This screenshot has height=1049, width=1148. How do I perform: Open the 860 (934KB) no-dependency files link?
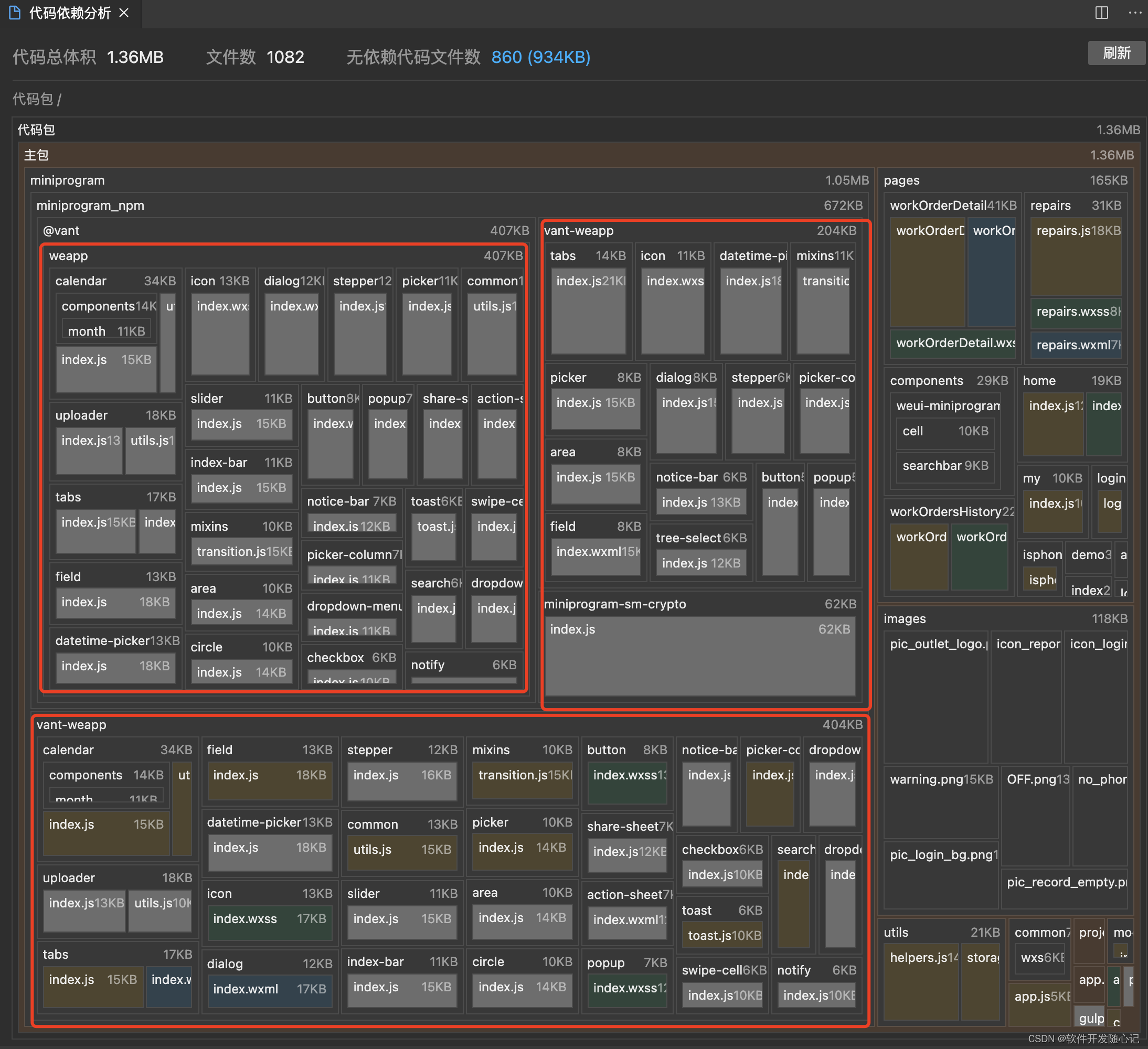pos(540,57)
